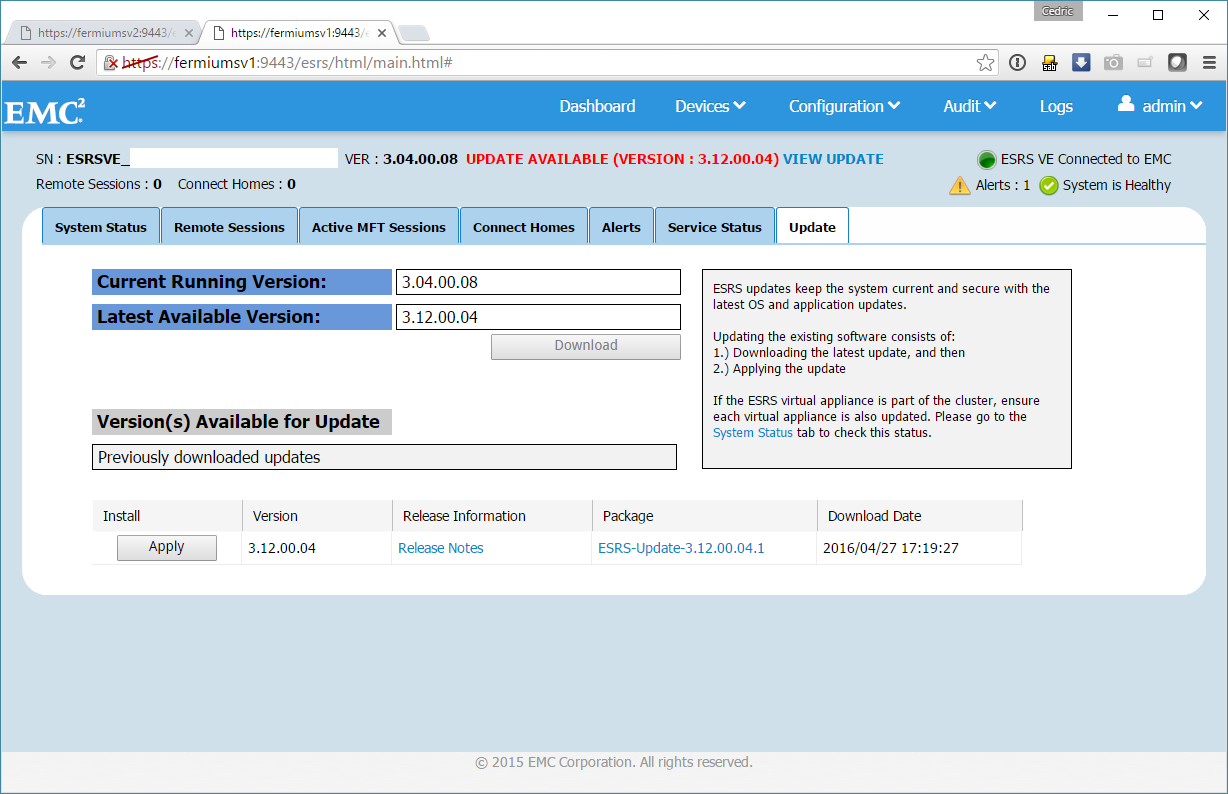The height and width of the screenshot is (794, 1228).
Task: Open Dashboard in the top navigation
Action: coord(597,106)
